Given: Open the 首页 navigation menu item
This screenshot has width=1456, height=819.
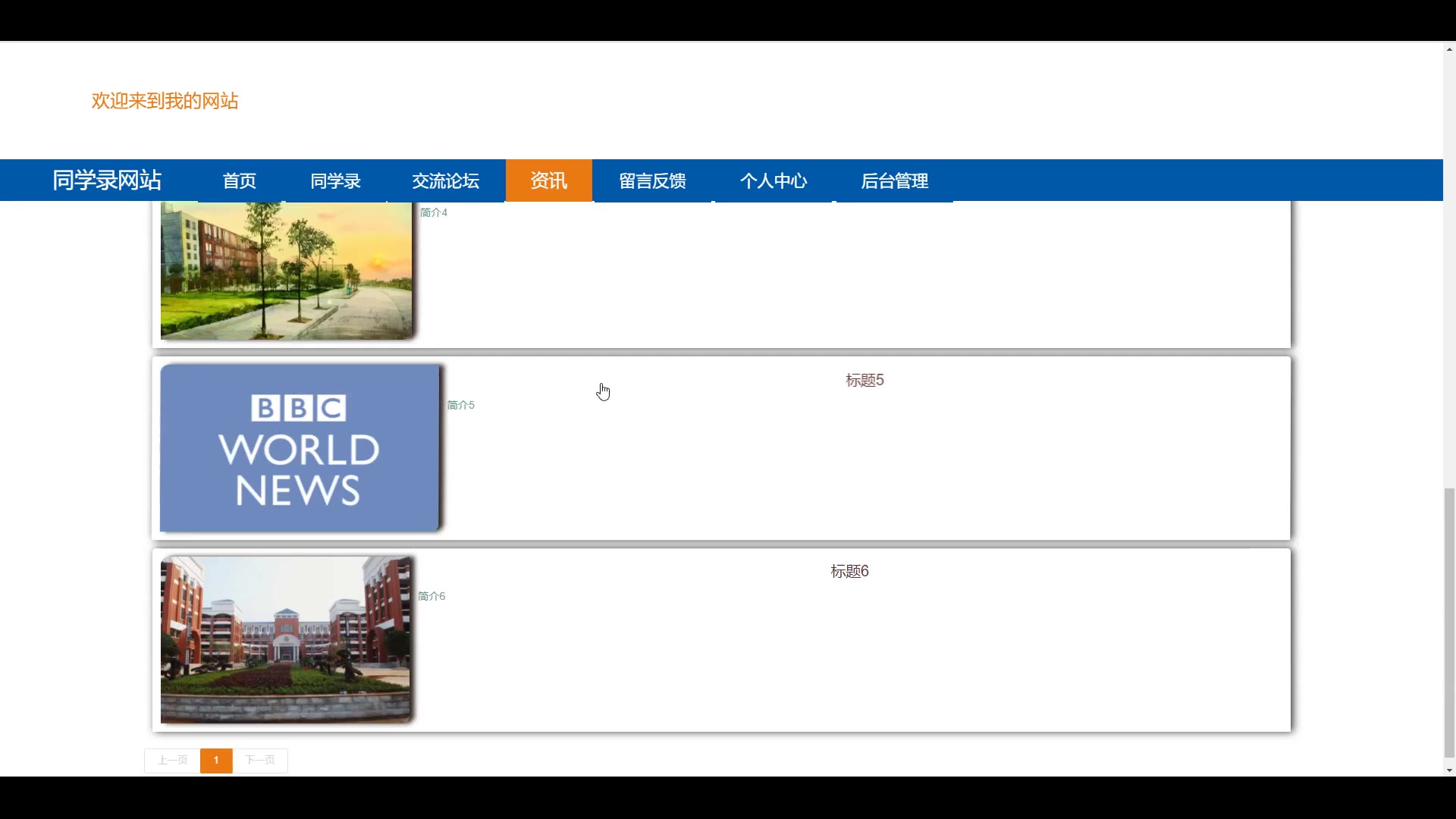Looking at the screenshot, I should pos(240,180).
